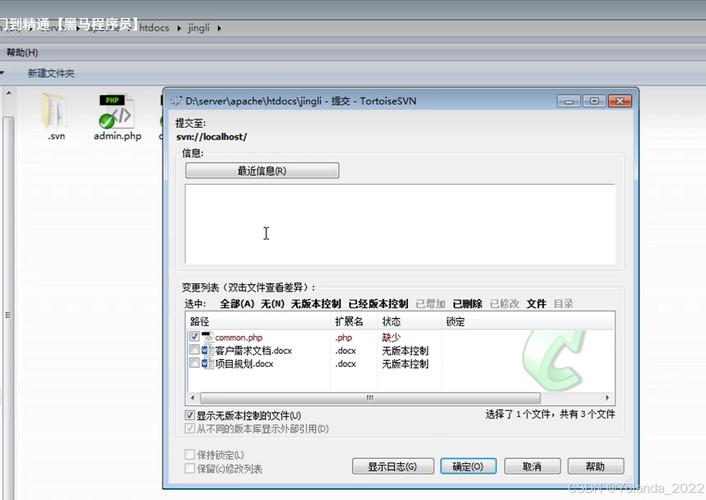The height and width of the screenshot is (500, 706).
Task: Enable the 保留修改列表 checkbox
Action: click(190, 468)
